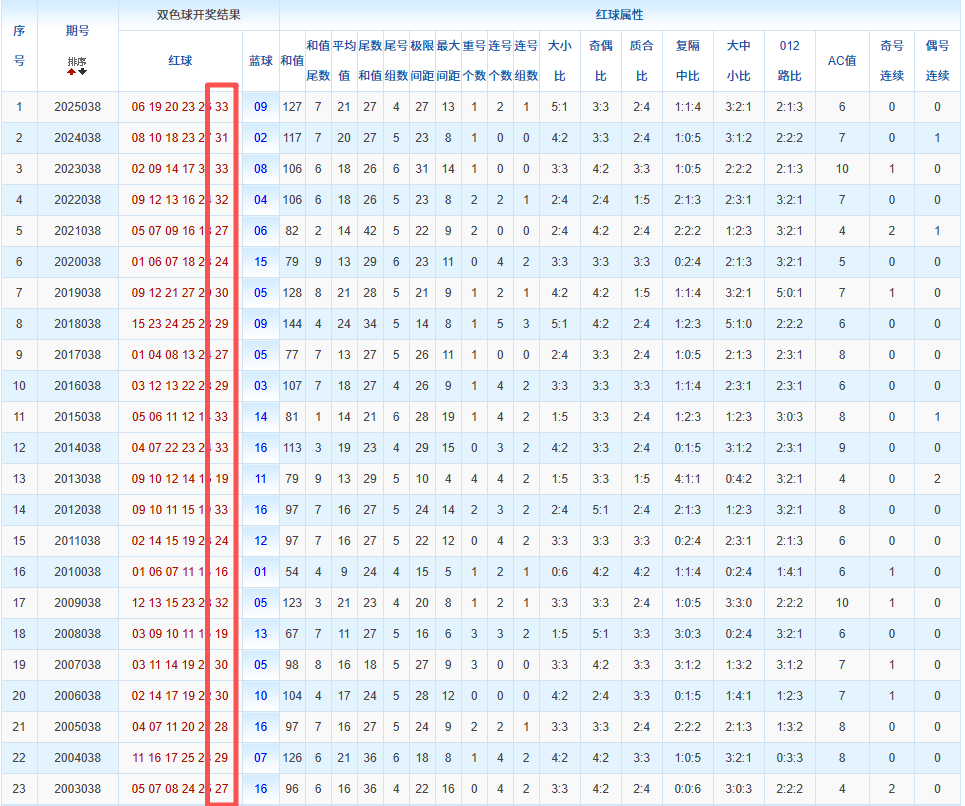Select issue 2003038 in the last row
965x806 pixels.
[x=78, y=789]
